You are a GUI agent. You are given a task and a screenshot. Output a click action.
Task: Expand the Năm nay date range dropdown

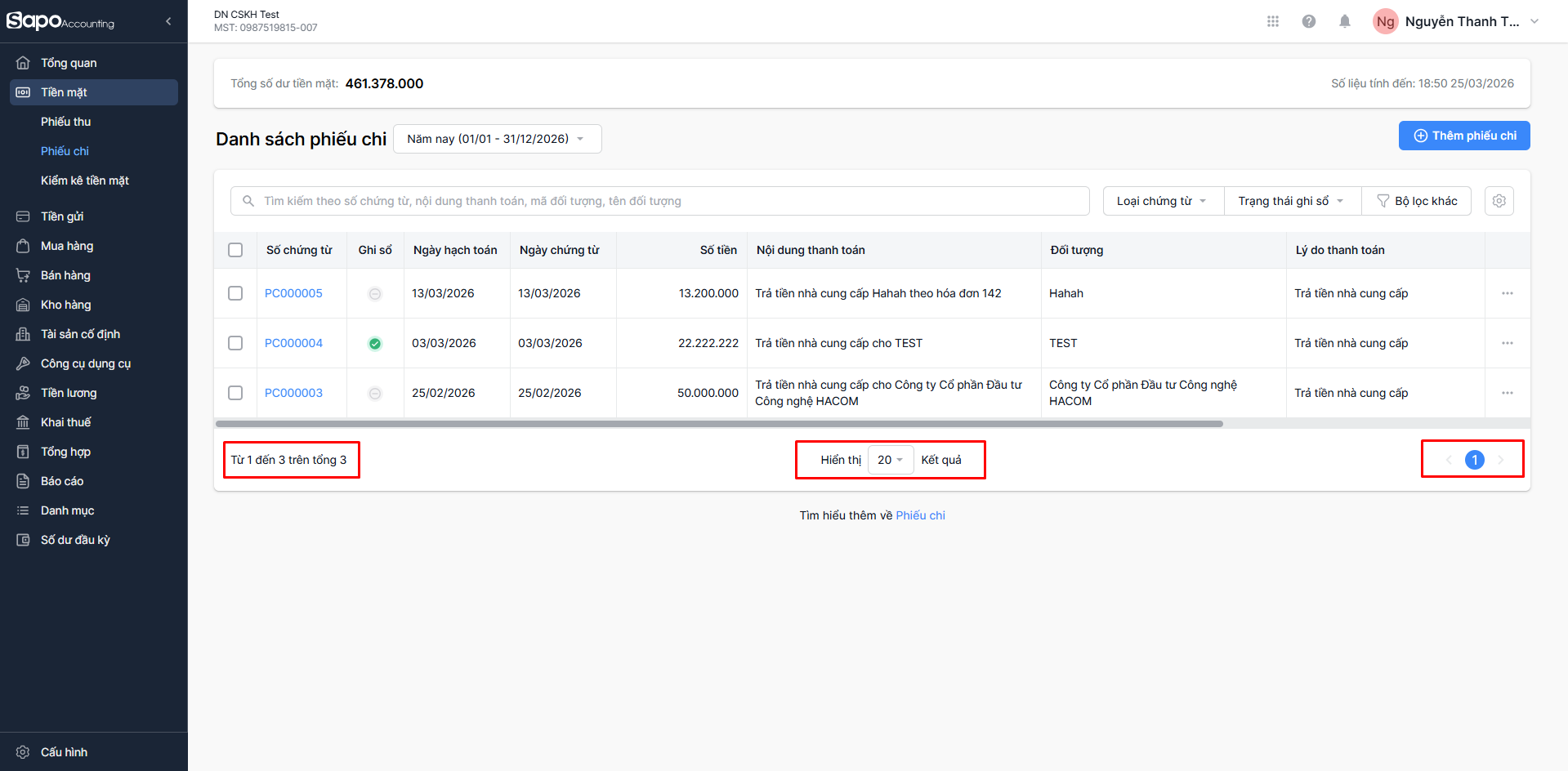[x=497, y=139]
